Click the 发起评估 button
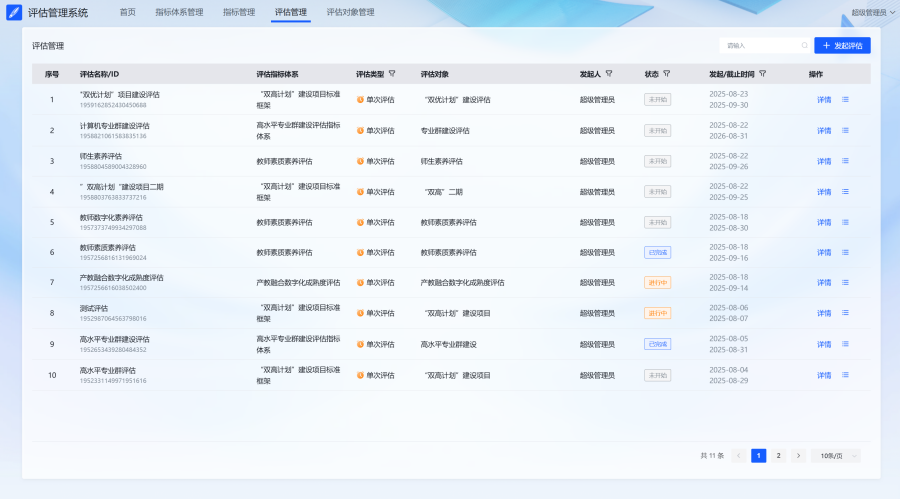Screen dimensions: 900x499 point(842,45)
